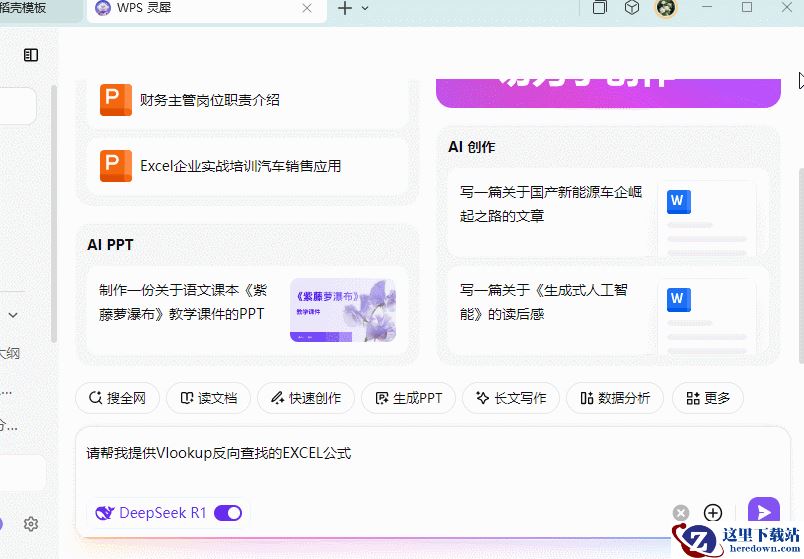The width and height of the screenshot is (804, 559).
Task: Click the W document icon for 读后感 card
Action: coord(678,300)
